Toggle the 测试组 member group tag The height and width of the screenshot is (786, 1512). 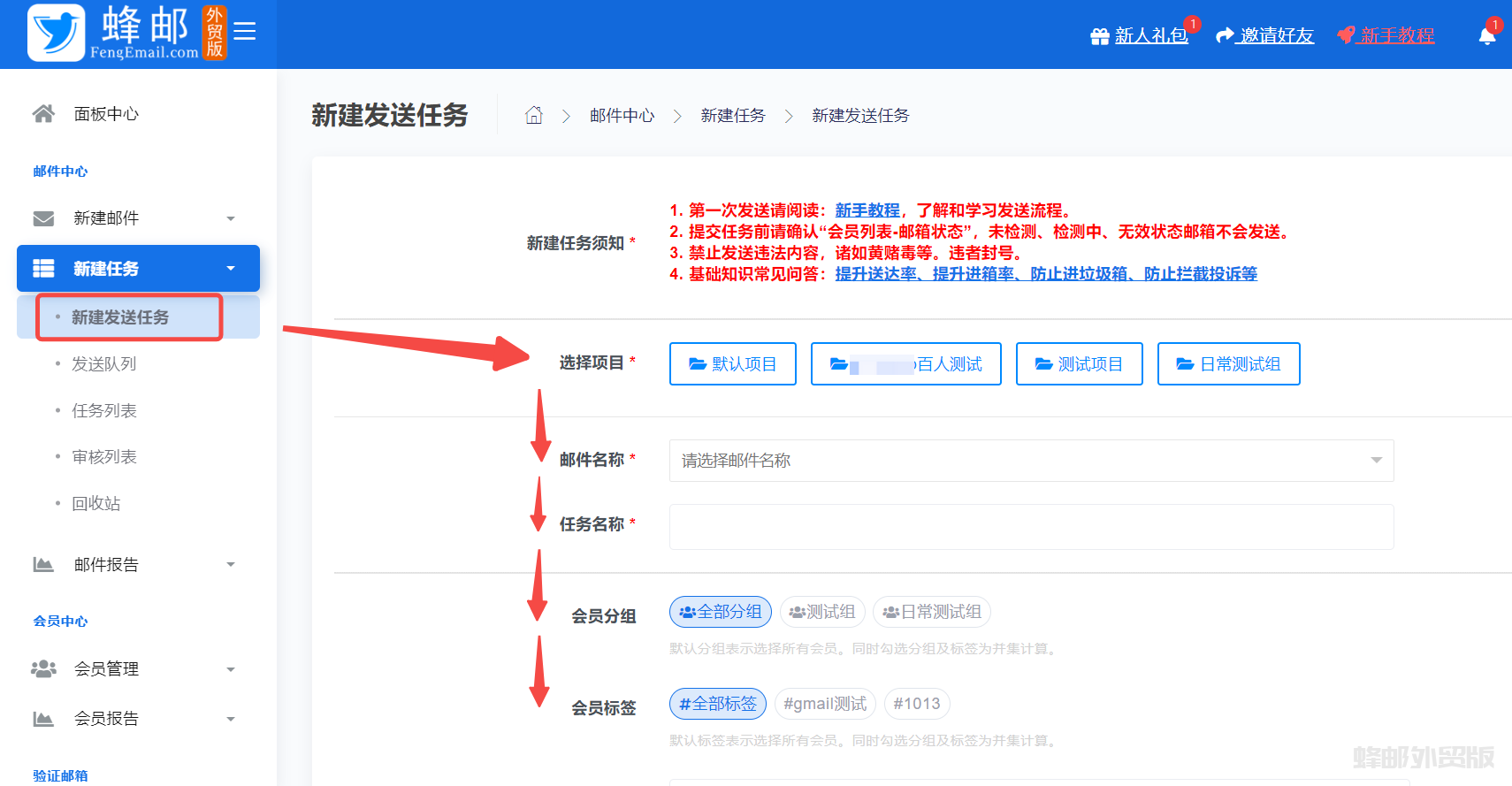[821, 612]
